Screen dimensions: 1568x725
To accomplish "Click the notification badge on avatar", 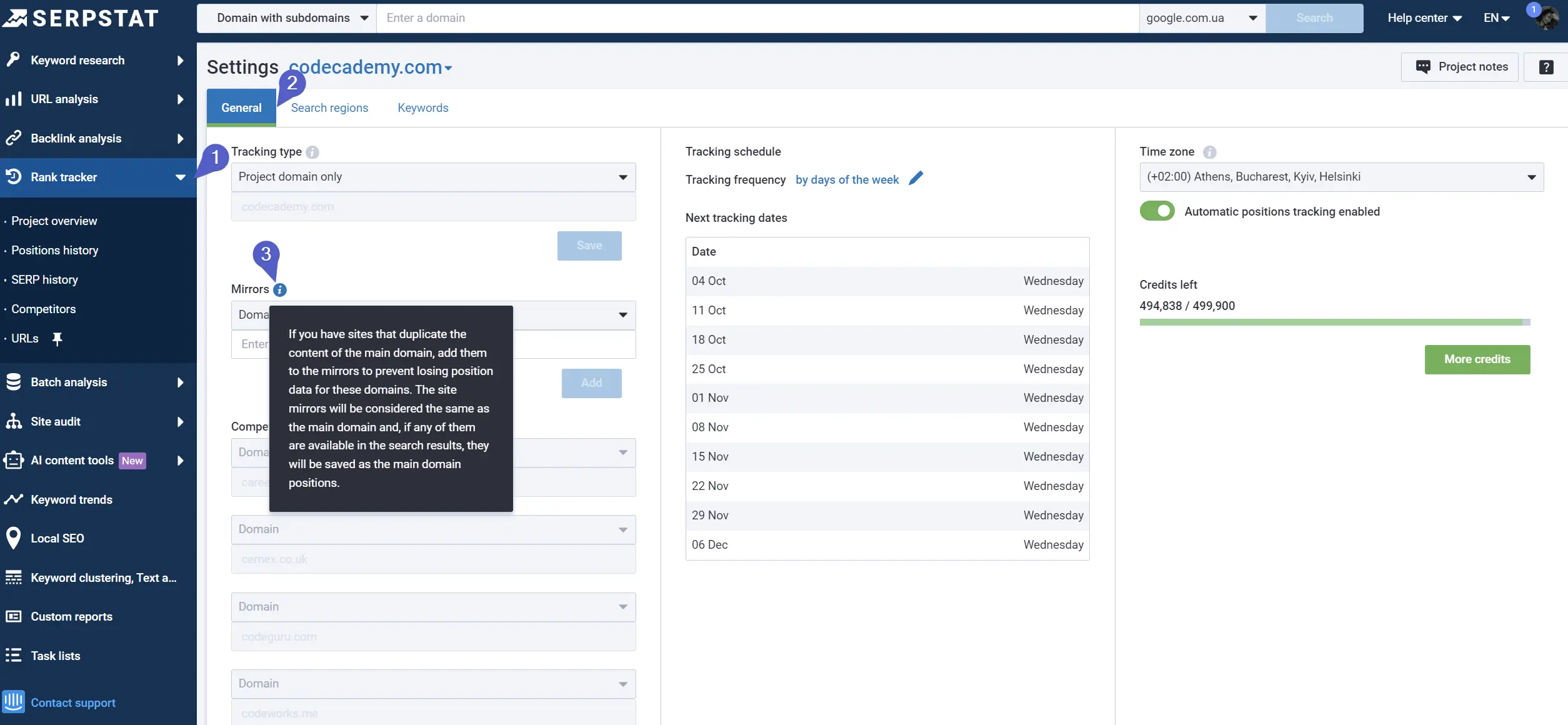I will pyautogui.click(x=1533, y=9).
